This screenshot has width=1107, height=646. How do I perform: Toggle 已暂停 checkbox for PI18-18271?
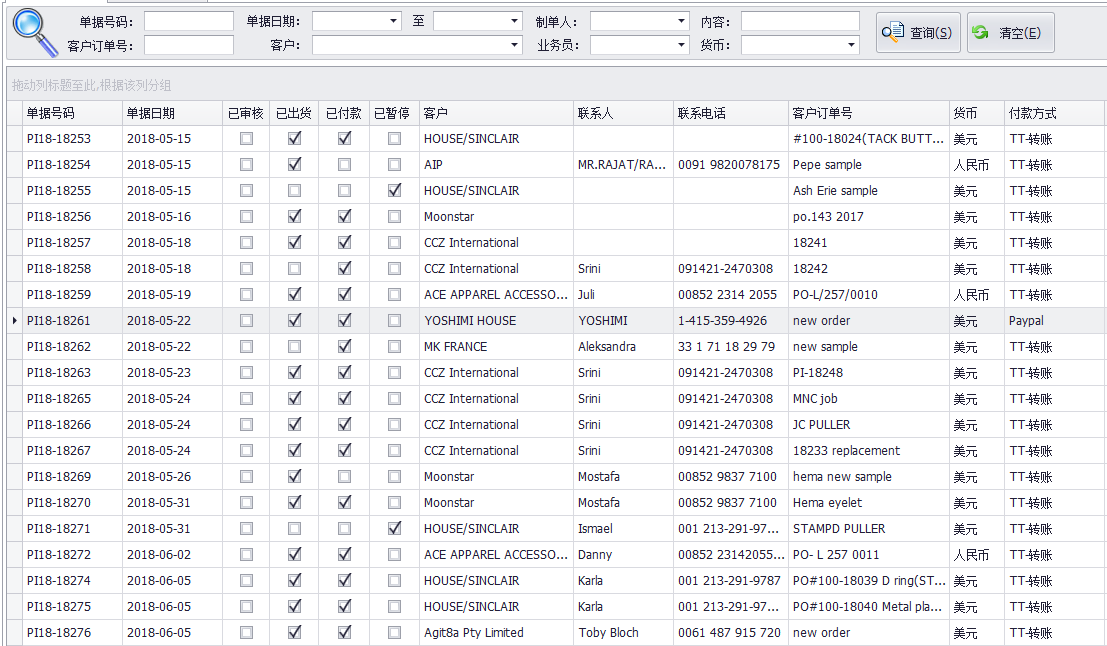point(395,528)
